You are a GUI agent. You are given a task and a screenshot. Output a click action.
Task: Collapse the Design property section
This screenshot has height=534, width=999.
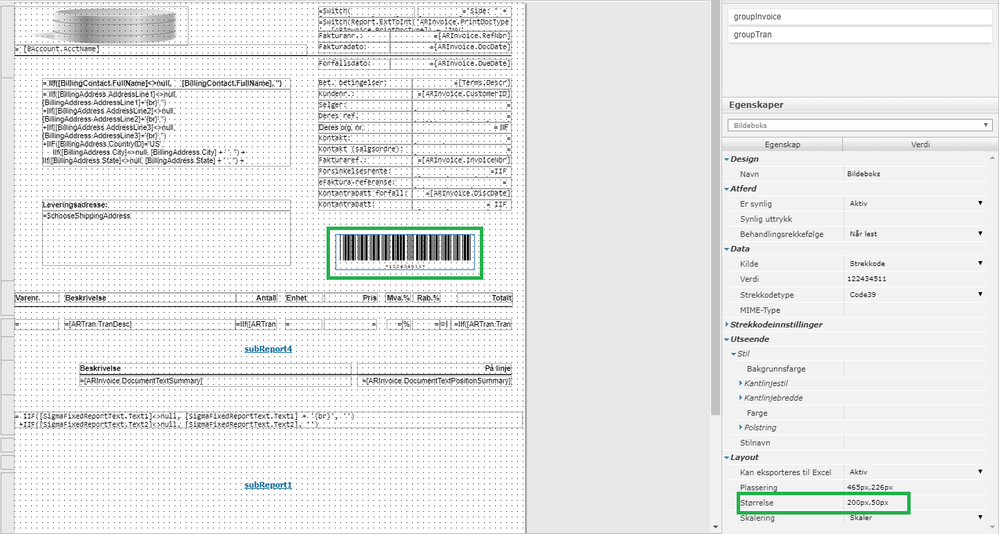coord(726,159)
